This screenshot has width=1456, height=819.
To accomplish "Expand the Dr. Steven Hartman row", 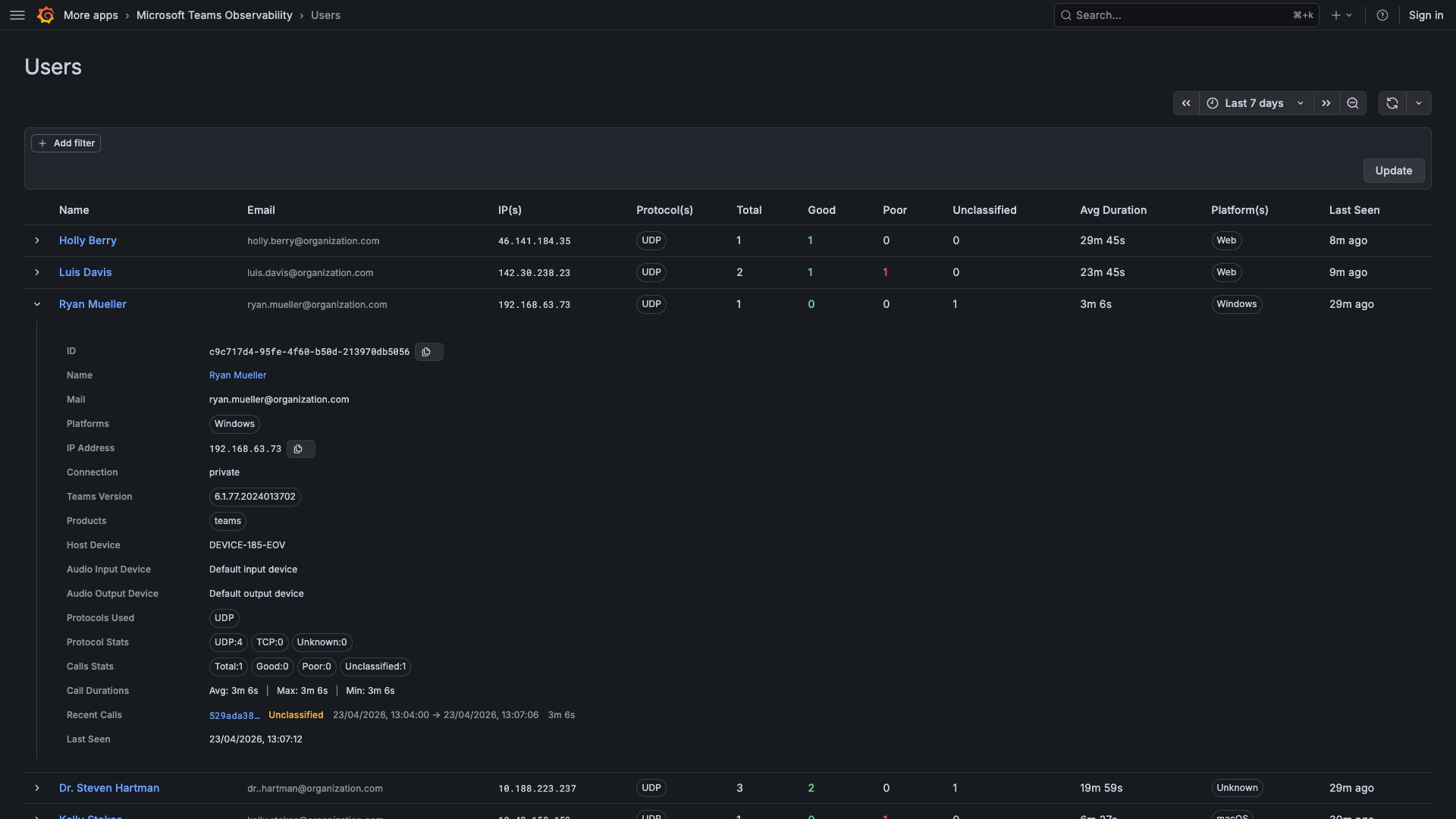I will point(37,788).
